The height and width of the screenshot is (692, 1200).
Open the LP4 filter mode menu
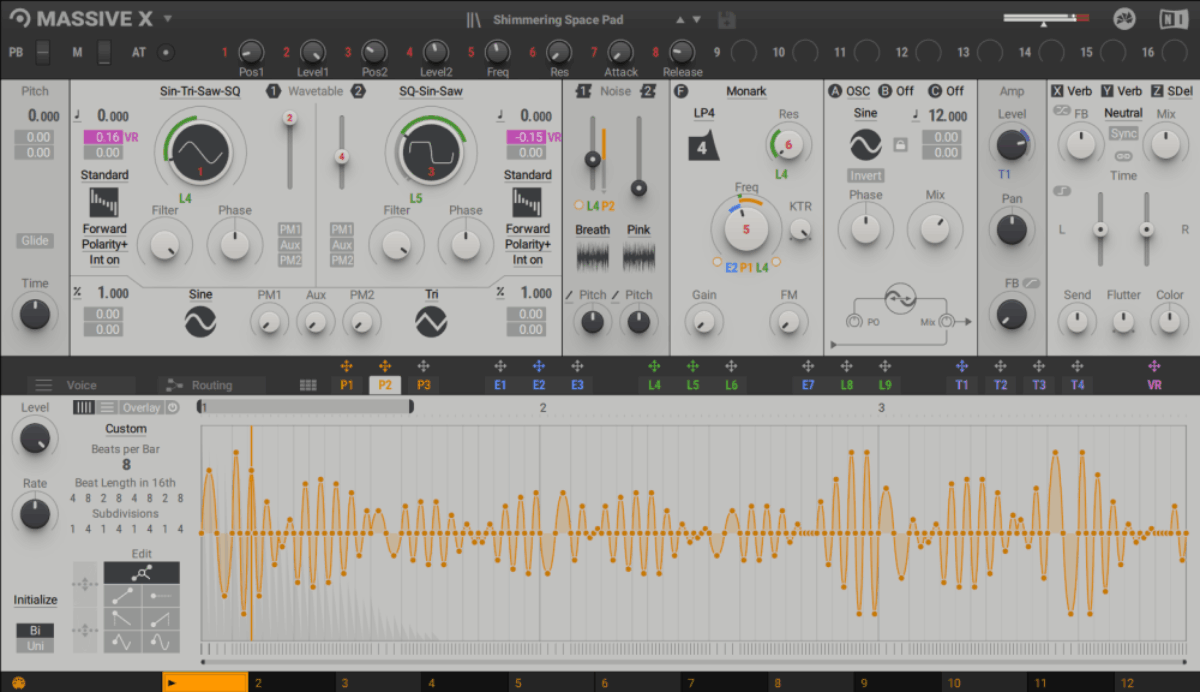coord(703,114)
